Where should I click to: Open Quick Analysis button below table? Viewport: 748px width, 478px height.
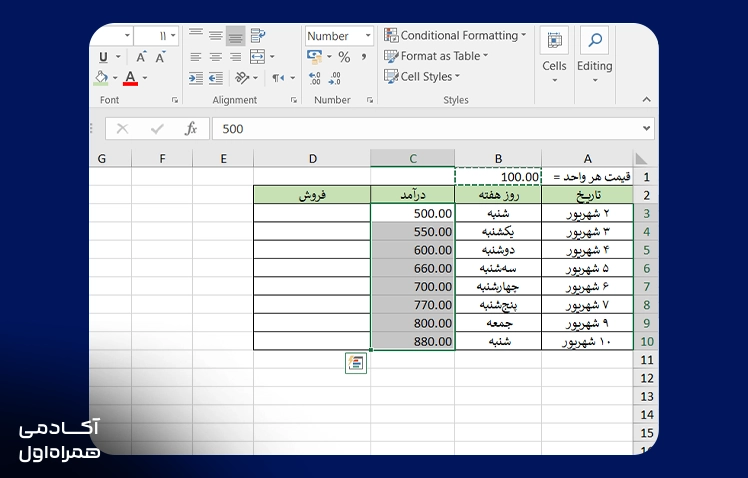click(x=356, y=363)
